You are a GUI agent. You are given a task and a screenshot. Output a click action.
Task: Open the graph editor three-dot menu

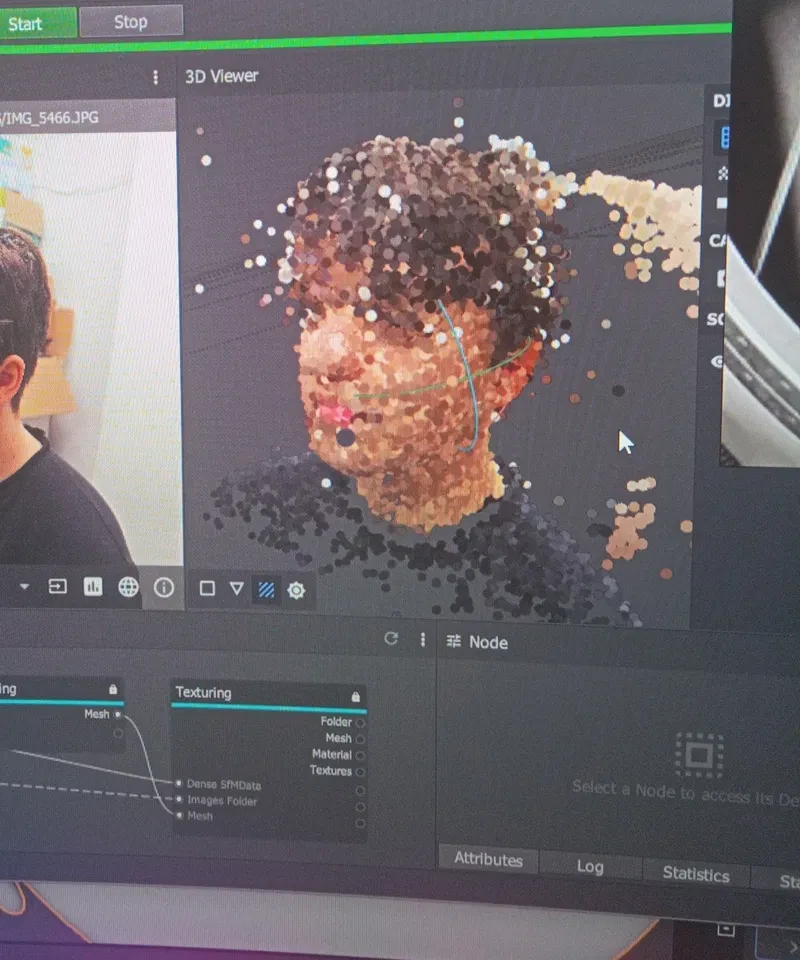[x=422, y=640]
